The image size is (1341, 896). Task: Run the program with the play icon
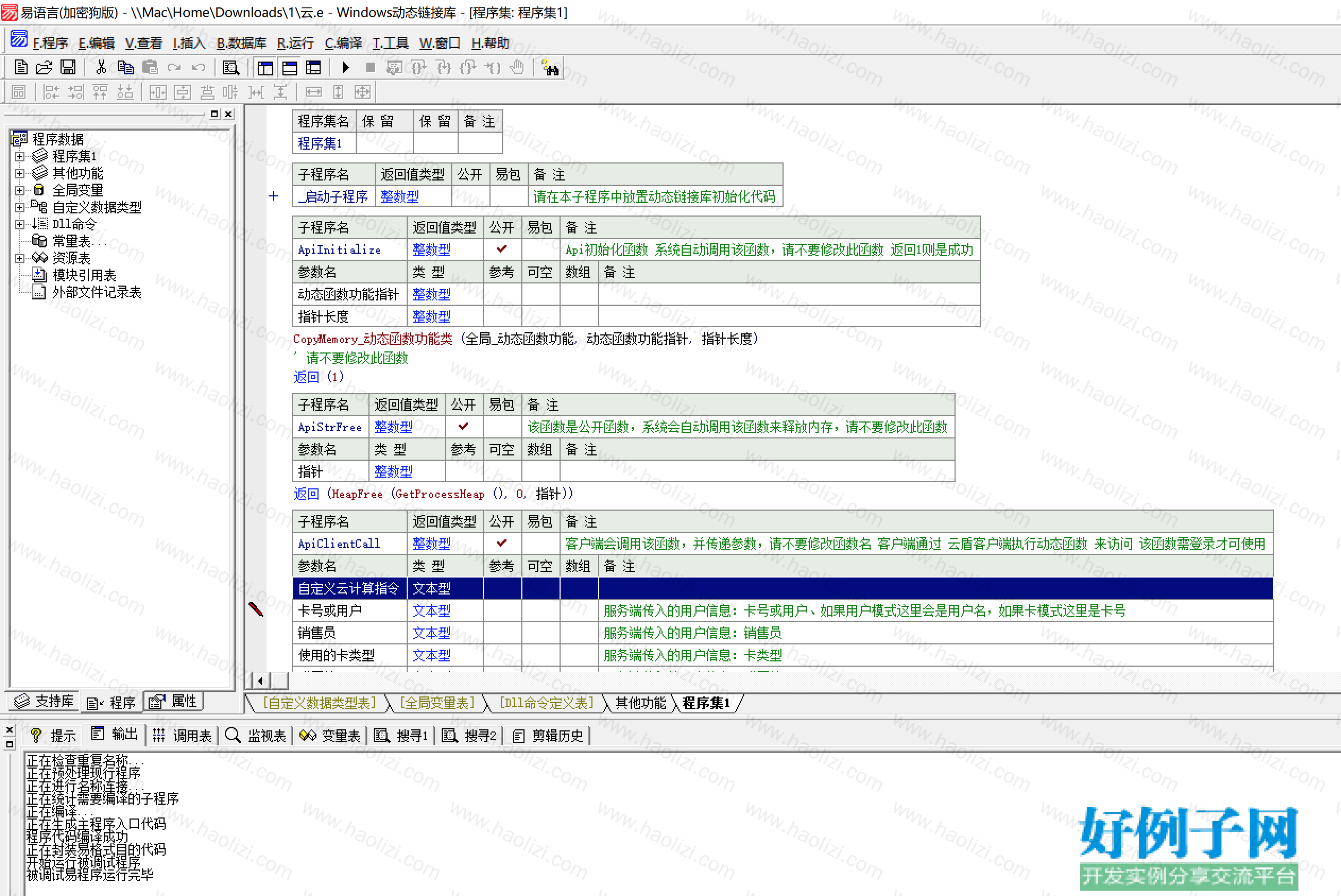345,68
